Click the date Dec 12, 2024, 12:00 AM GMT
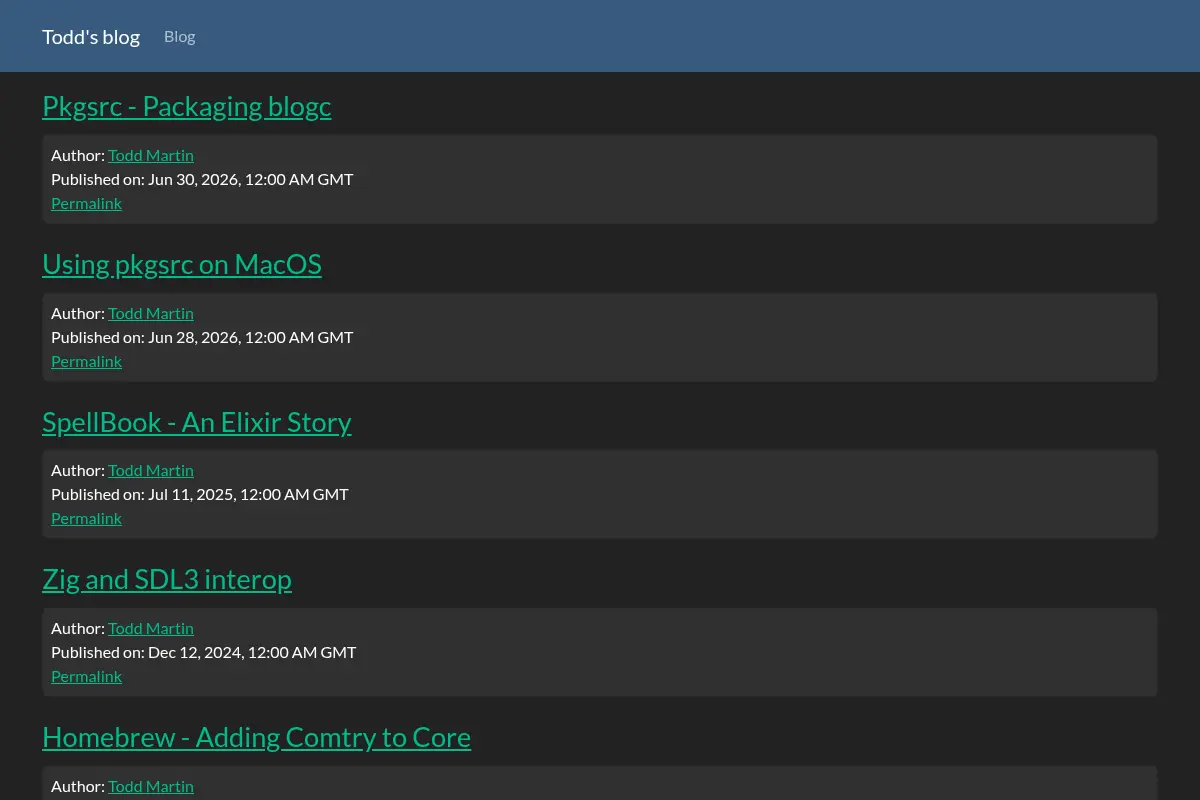Screen dimensions: 1200x800 pyautogui.click(x=252, y=652)
